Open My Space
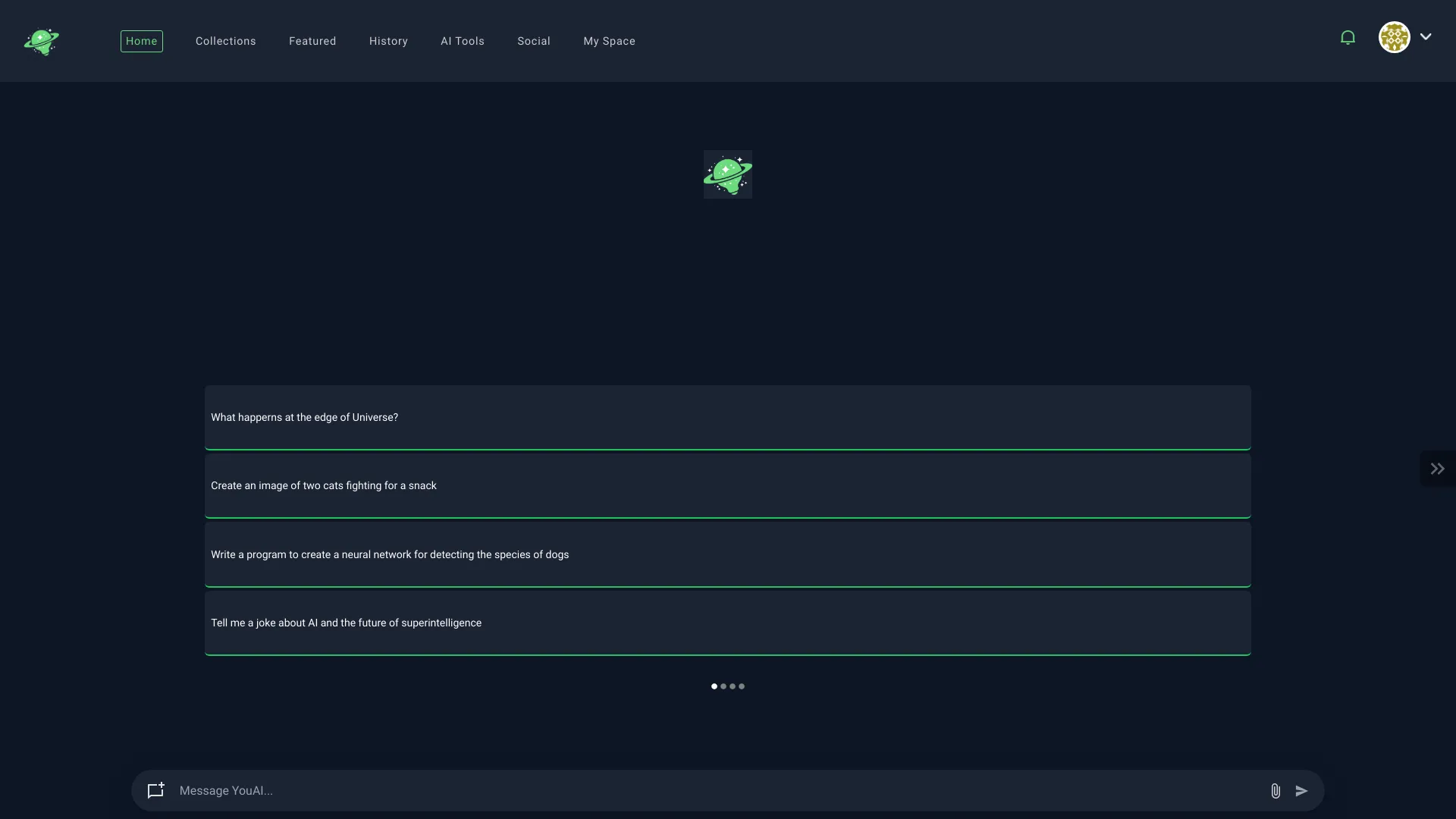1456x819 pixels. point(610,41)
